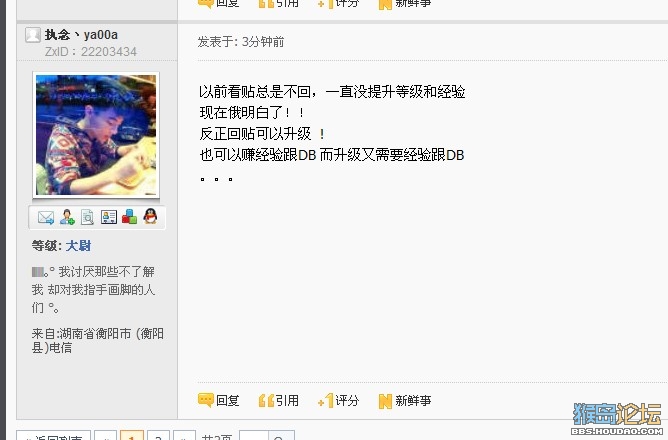
Task: Go to page 2 in pagination
Action: click(x=158, y=436)
